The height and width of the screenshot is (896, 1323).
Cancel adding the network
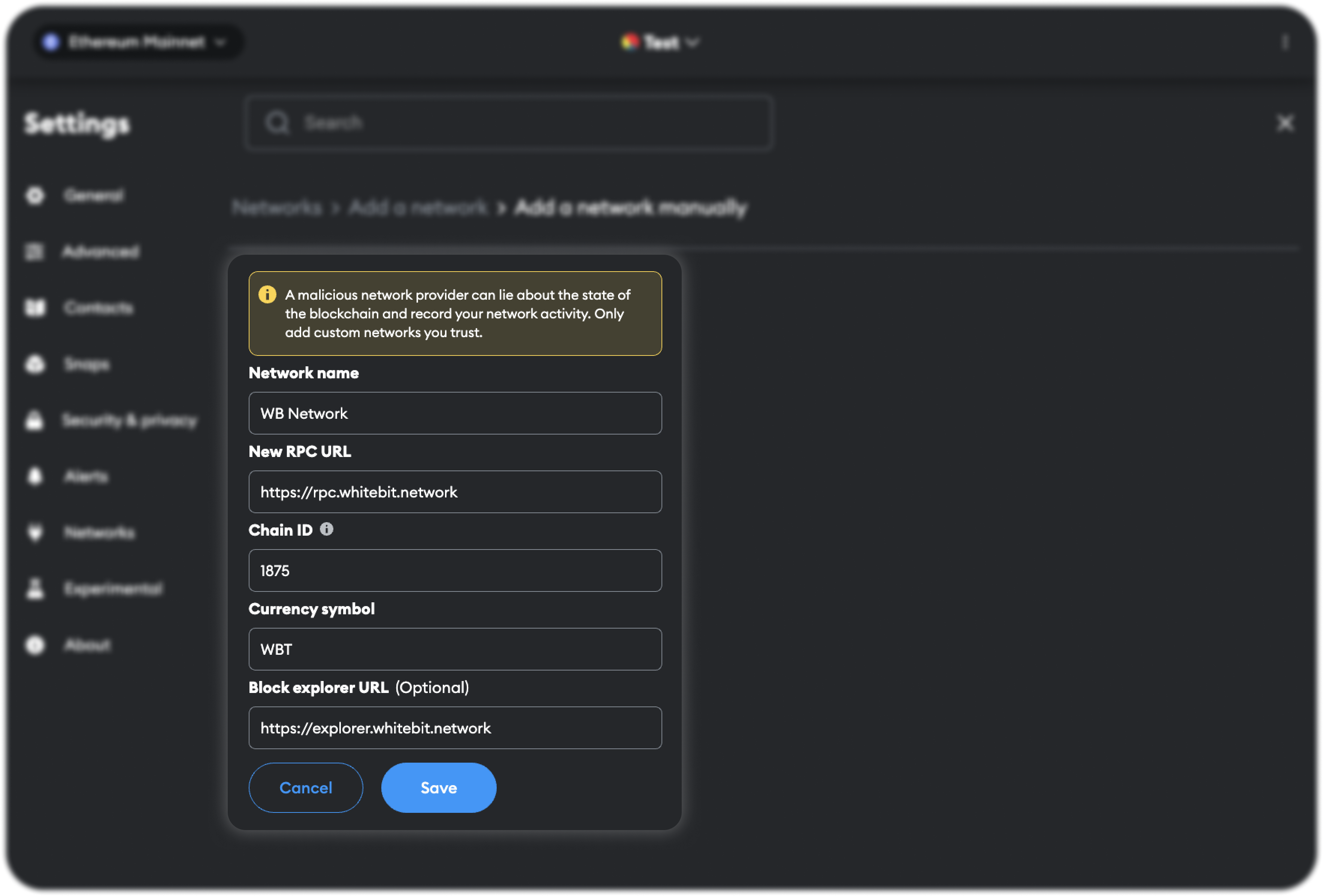click(x=306, y=787)
